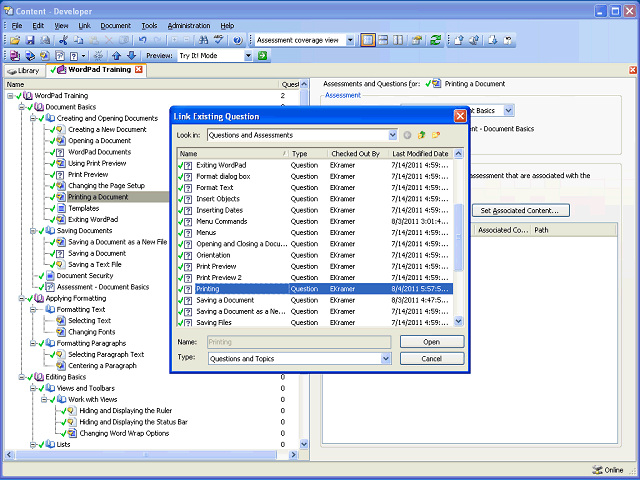Open the Look in dropdown list
This screenshot has width=640, height=480.
(392, 134)
